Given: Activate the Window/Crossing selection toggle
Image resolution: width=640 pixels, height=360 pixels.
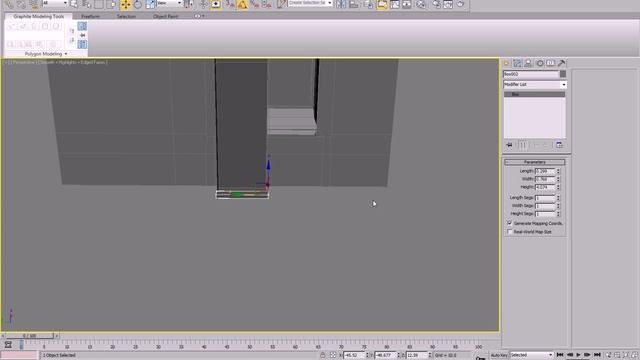Looking at the screenshot, I should (111, 4).
